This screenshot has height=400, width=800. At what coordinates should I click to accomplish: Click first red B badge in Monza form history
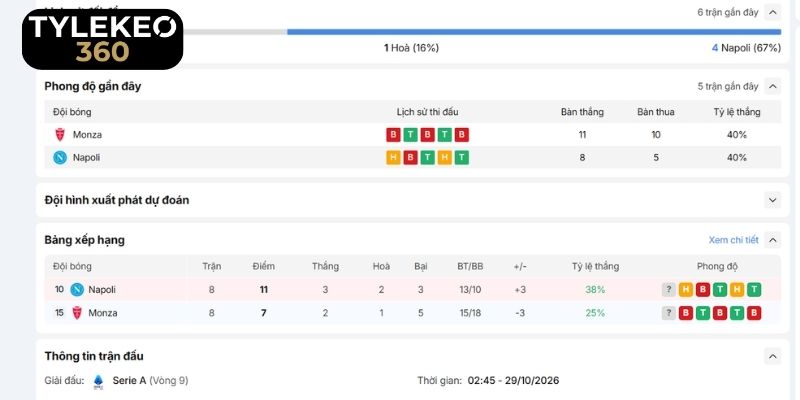coord(393,135)
